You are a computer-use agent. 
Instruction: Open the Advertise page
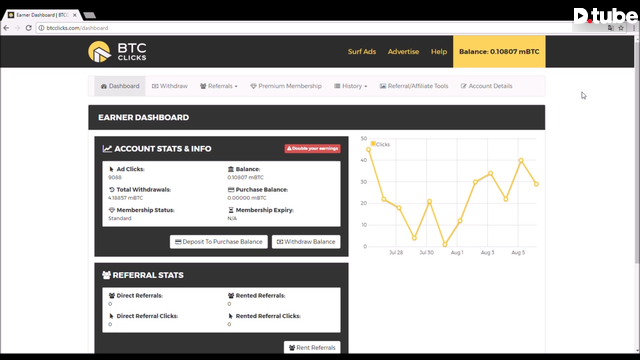(403, 51)
